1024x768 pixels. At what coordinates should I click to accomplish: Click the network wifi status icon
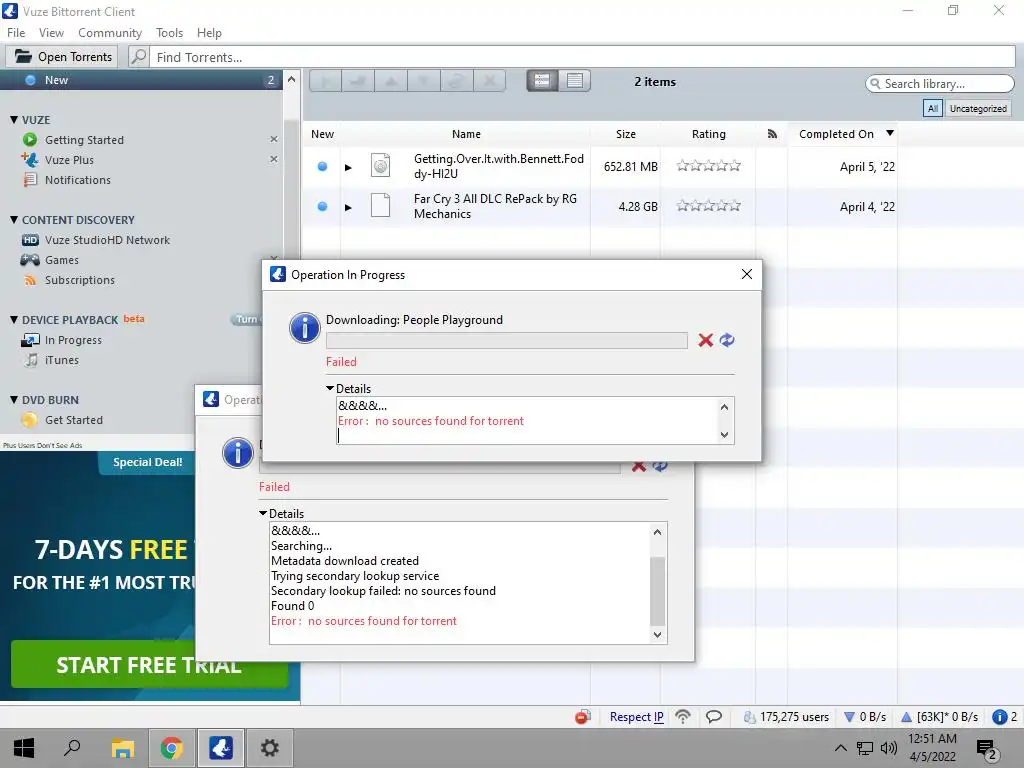pyautogui.click(x=682, y=716)
